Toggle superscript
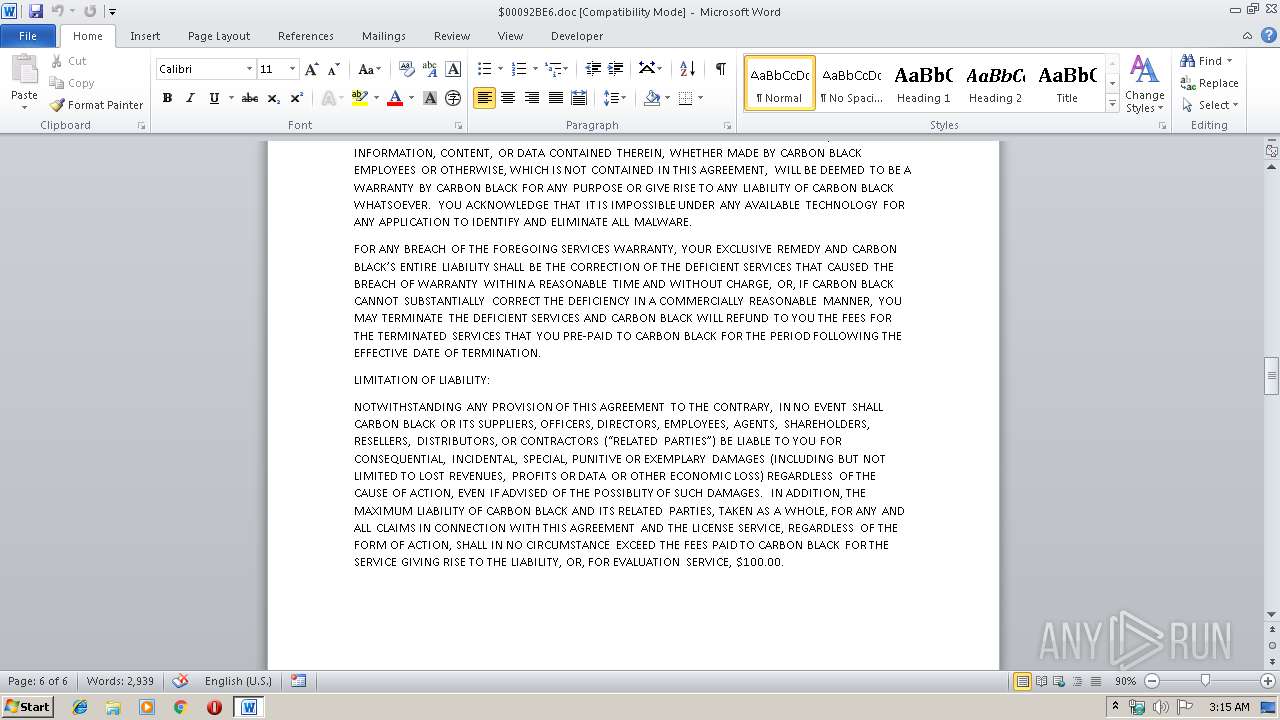Image resolution: width=1280 pixels, height=720 pixels. pyautogui.click(x=296, y=98)
